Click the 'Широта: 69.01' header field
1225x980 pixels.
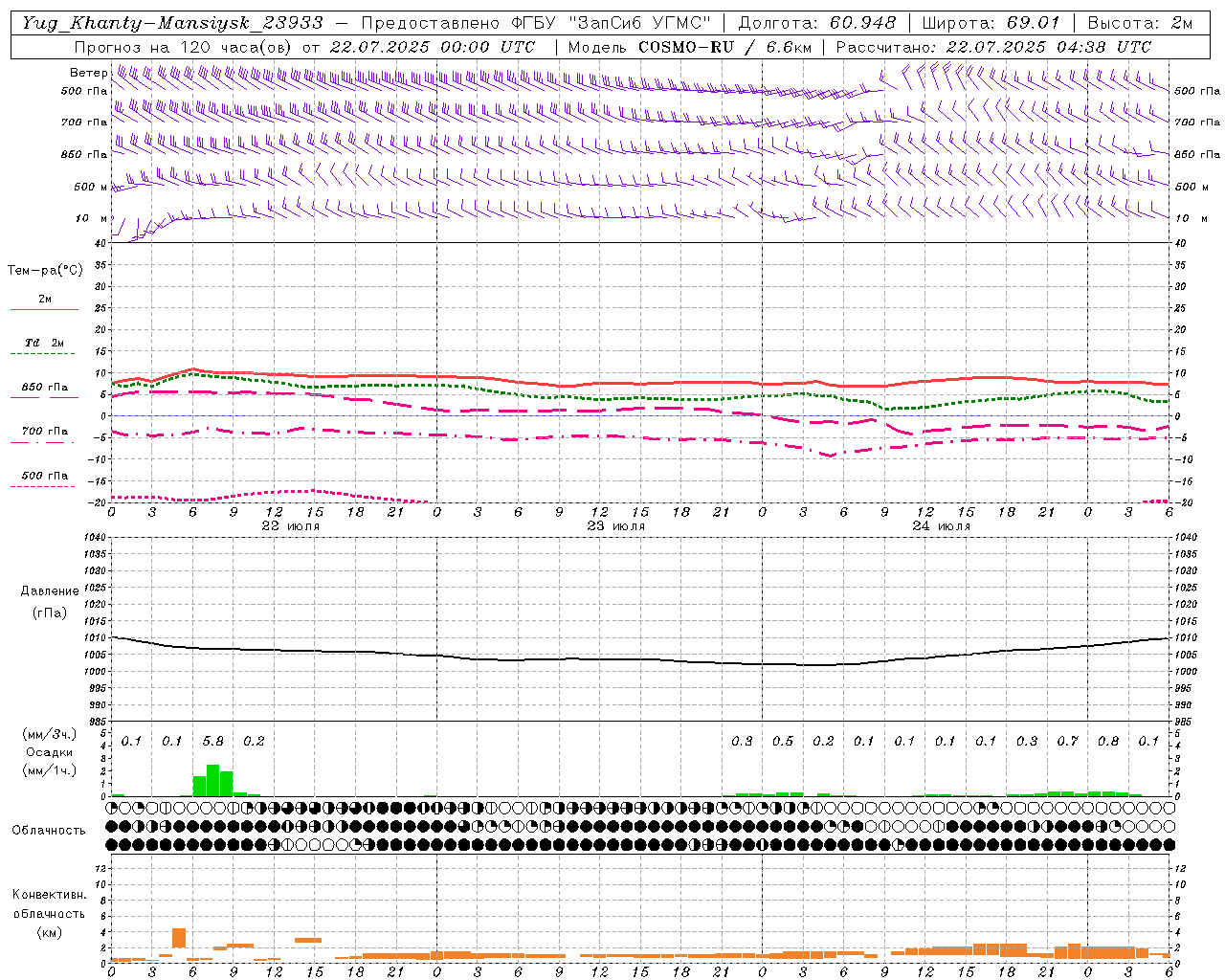point(991,23)
